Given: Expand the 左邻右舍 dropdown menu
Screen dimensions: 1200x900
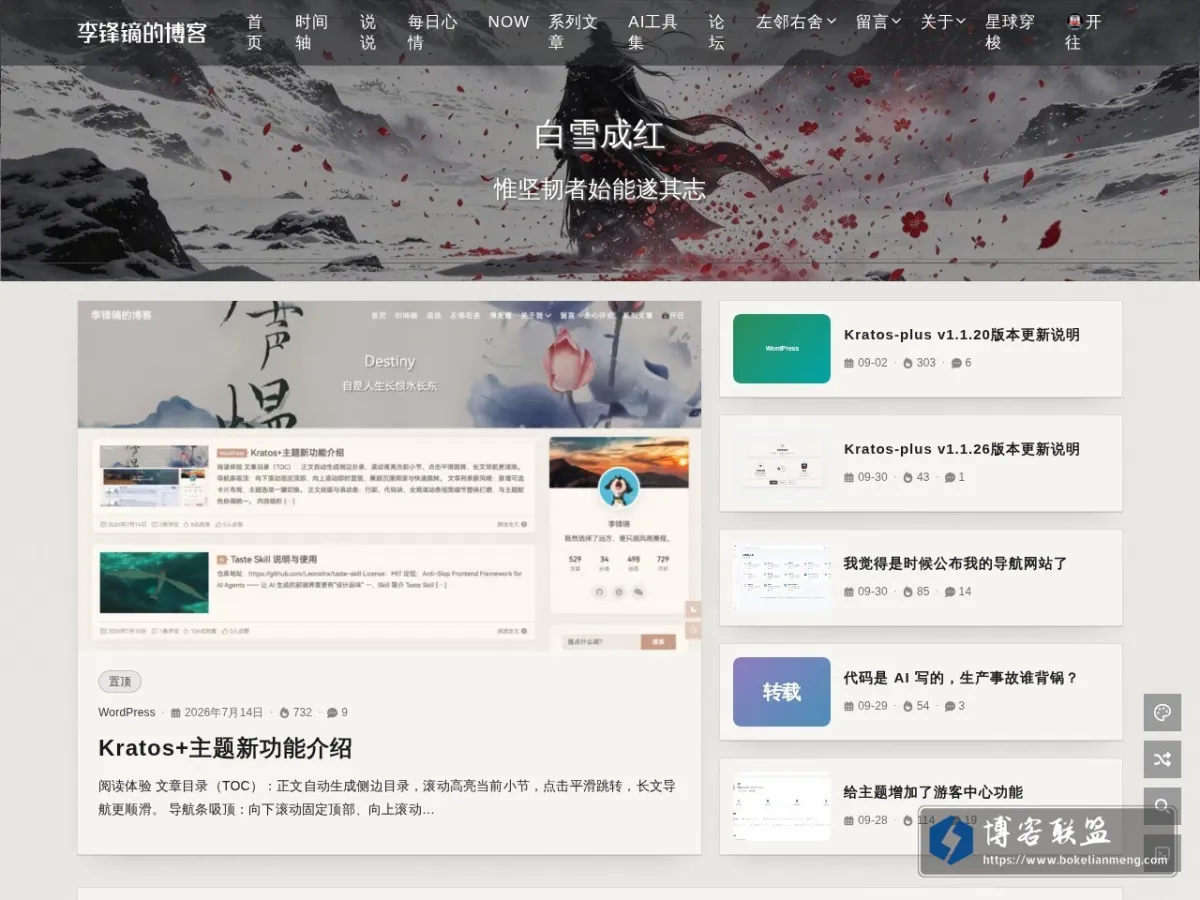Looking at the screenshot, I should tap(796, 21).
